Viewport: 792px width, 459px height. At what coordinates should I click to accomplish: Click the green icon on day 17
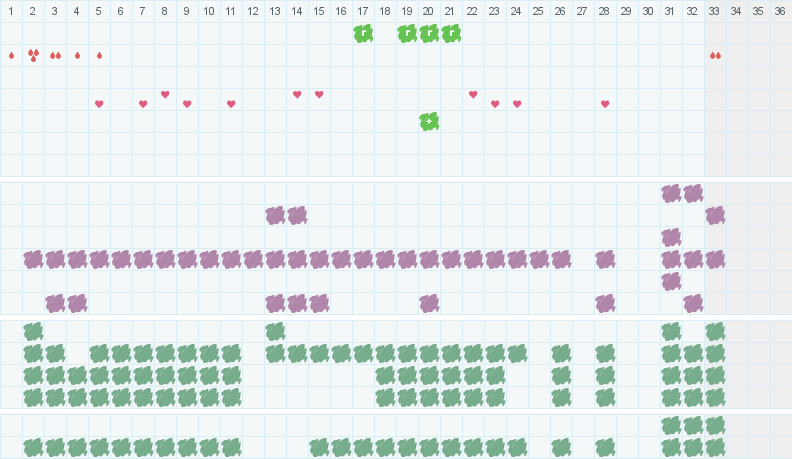point(363,33)
